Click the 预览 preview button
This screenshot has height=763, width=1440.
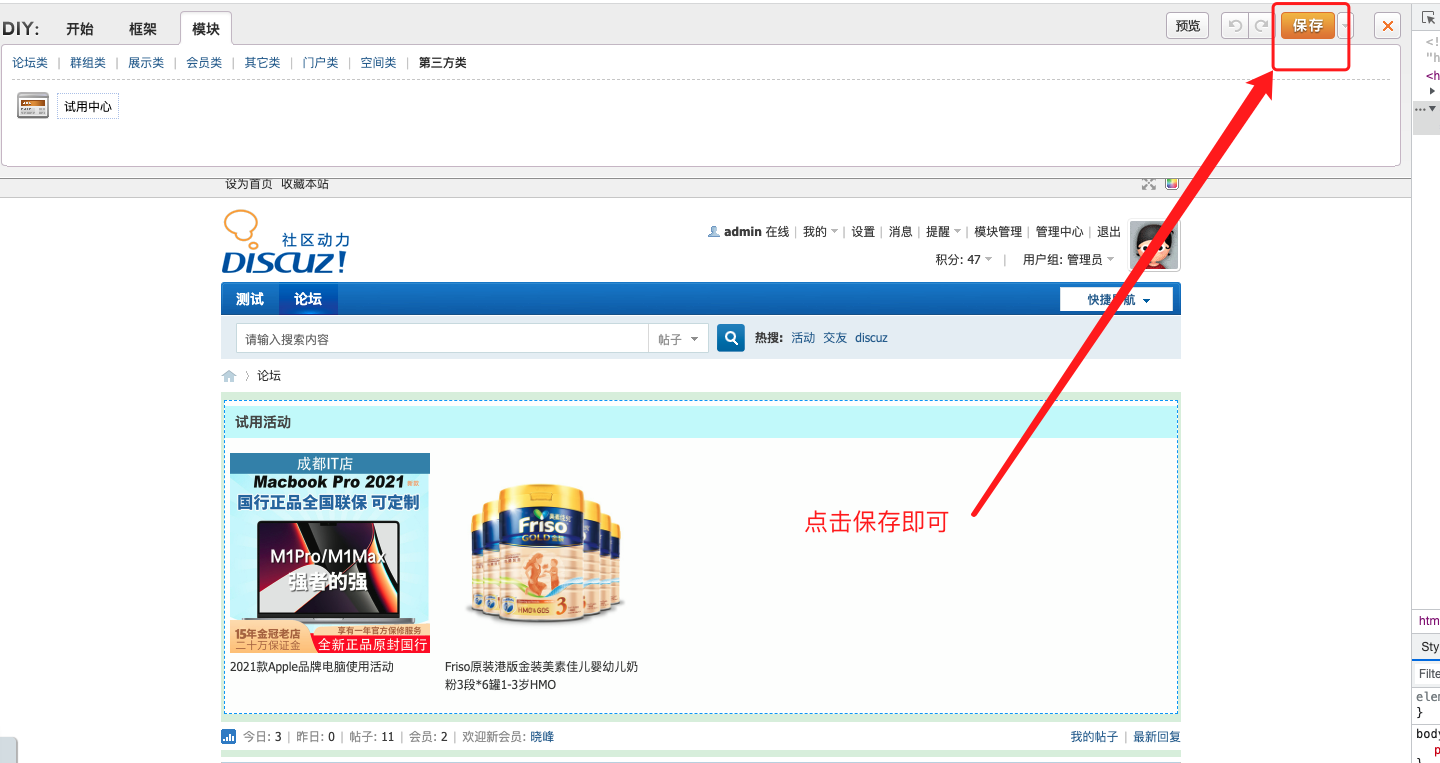coord(1187,26)
